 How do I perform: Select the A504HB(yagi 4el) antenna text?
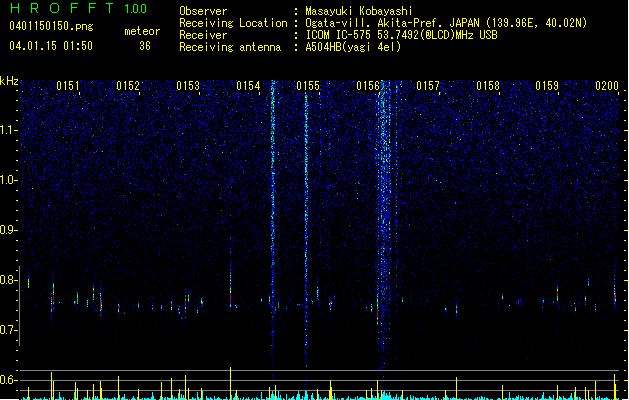click(x=353, y=47)
